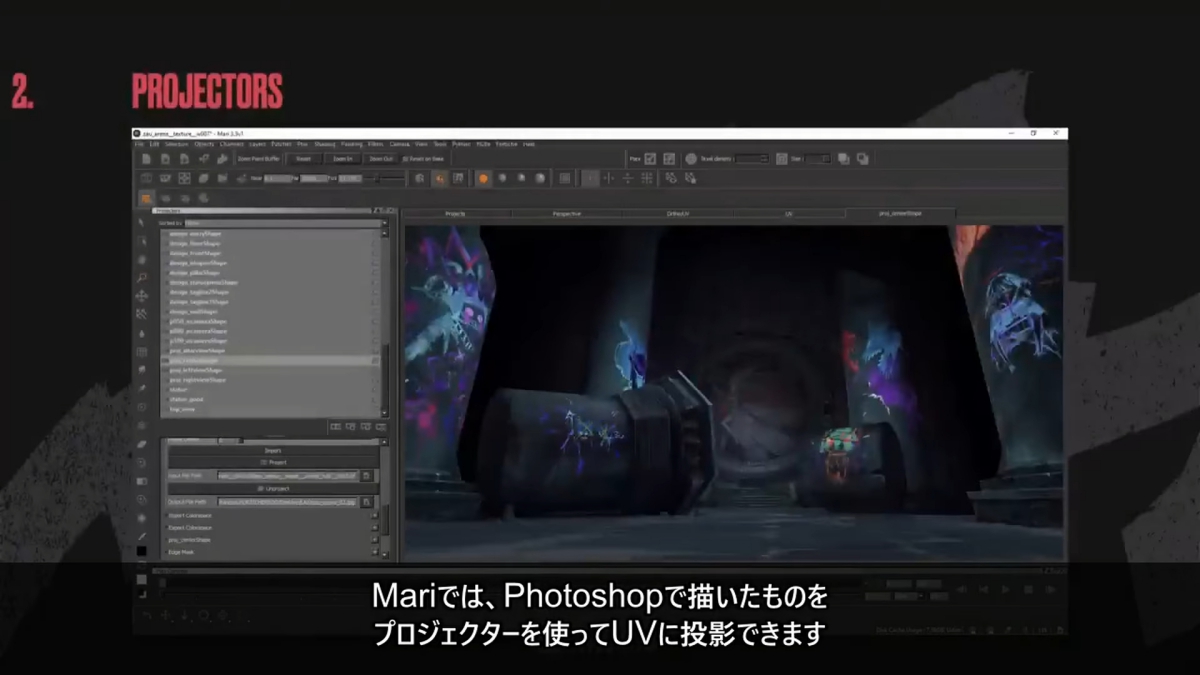The width and height of the screenshot is (1200, 675).
Task: Click the active orange icon on third toolbar row
Action: point(146,197)
